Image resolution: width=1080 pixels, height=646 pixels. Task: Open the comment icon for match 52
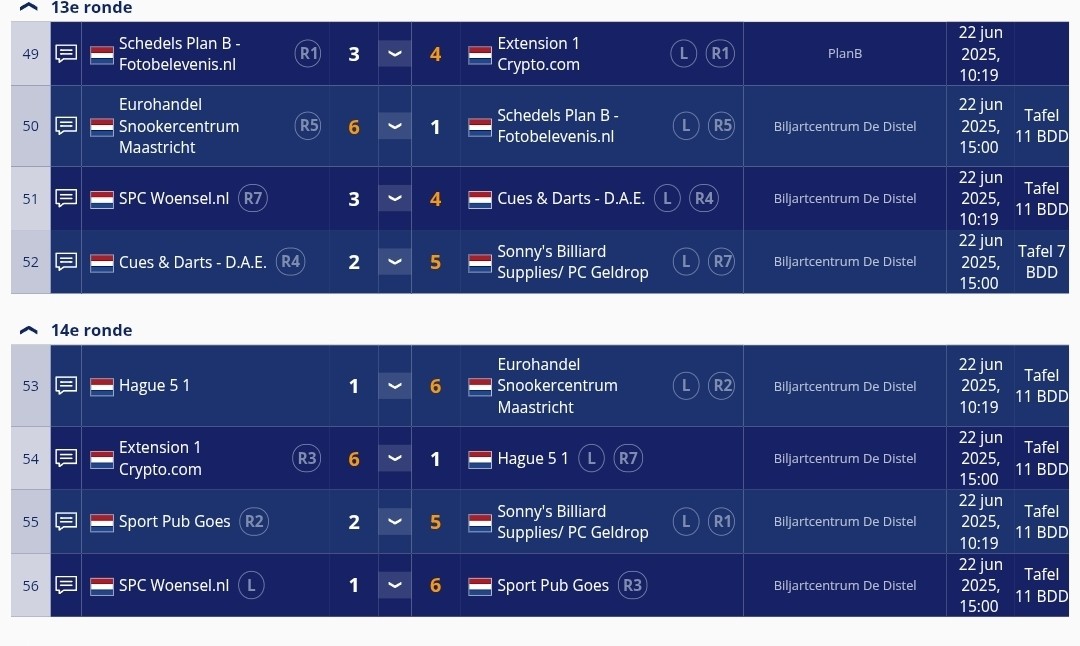click(x=66, y=262)
